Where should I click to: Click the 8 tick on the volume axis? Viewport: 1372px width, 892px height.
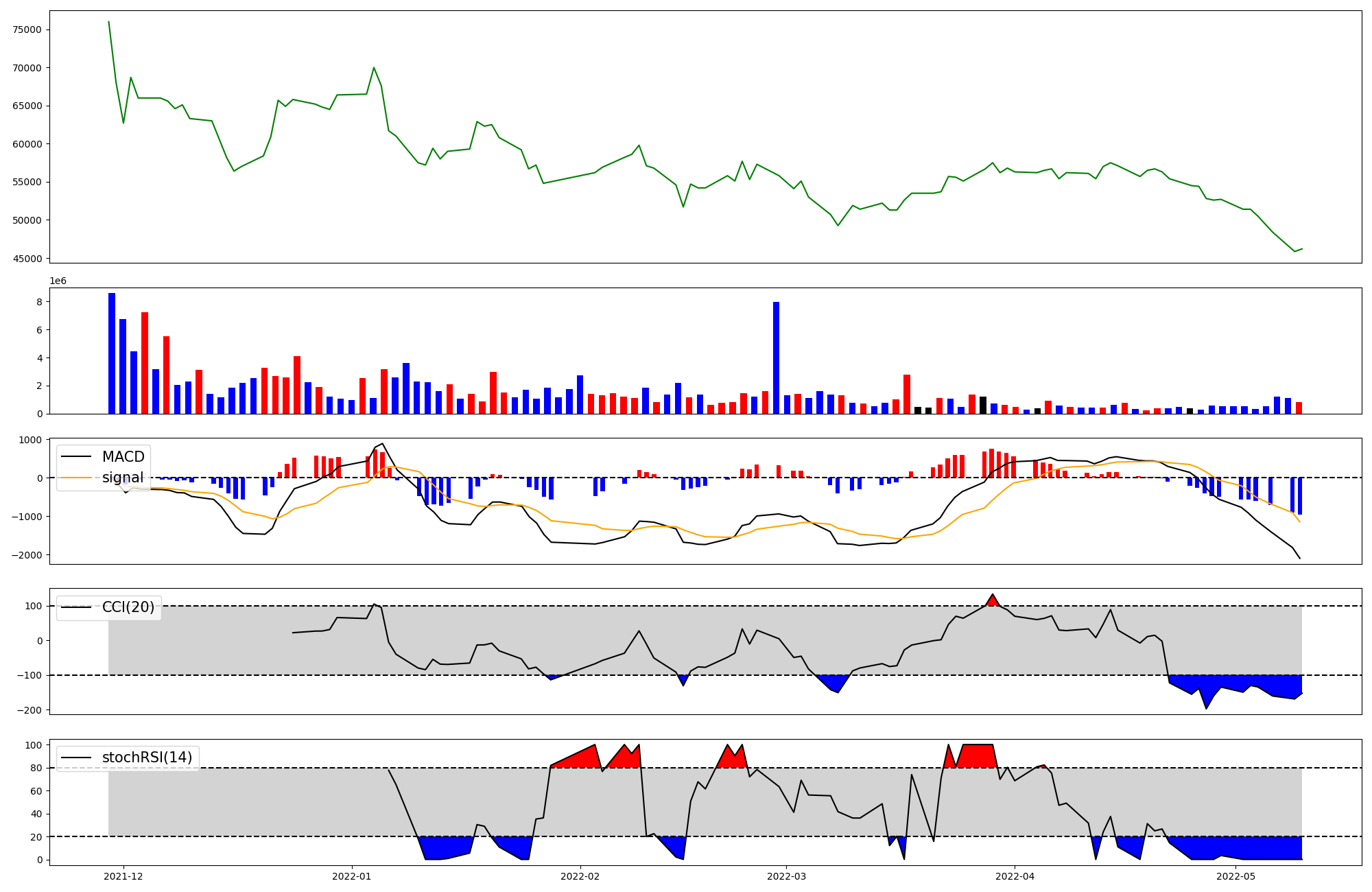tap(40, 302)
